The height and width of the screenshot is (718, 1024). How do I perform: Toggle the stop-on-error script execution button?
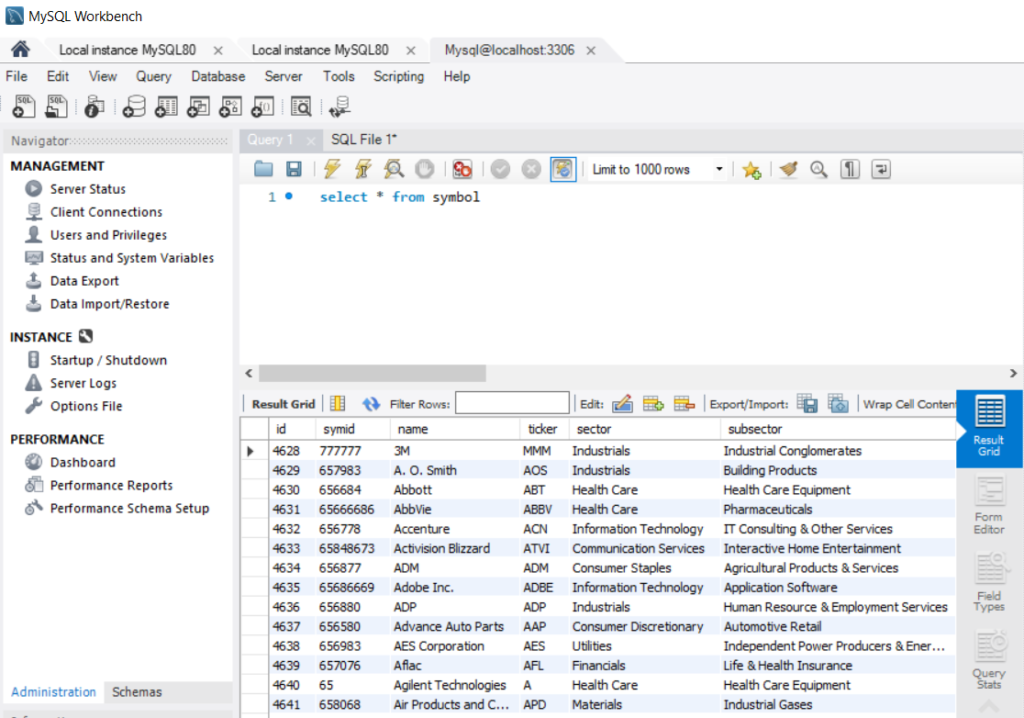(x=462, y=170)
